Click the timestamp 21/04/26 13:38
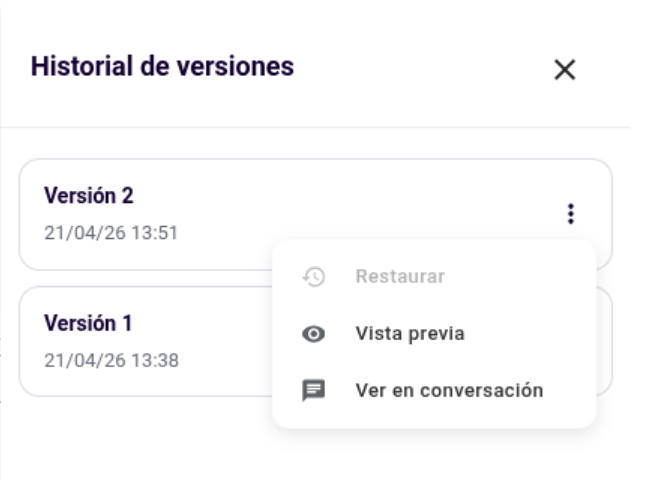The width and height of the screenshot is (668, 480). pos(111,361)
